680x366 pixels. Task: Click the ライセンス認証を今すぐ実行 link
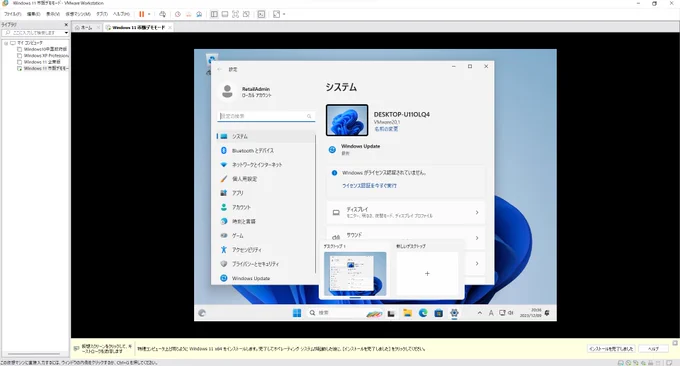[369, 186]
